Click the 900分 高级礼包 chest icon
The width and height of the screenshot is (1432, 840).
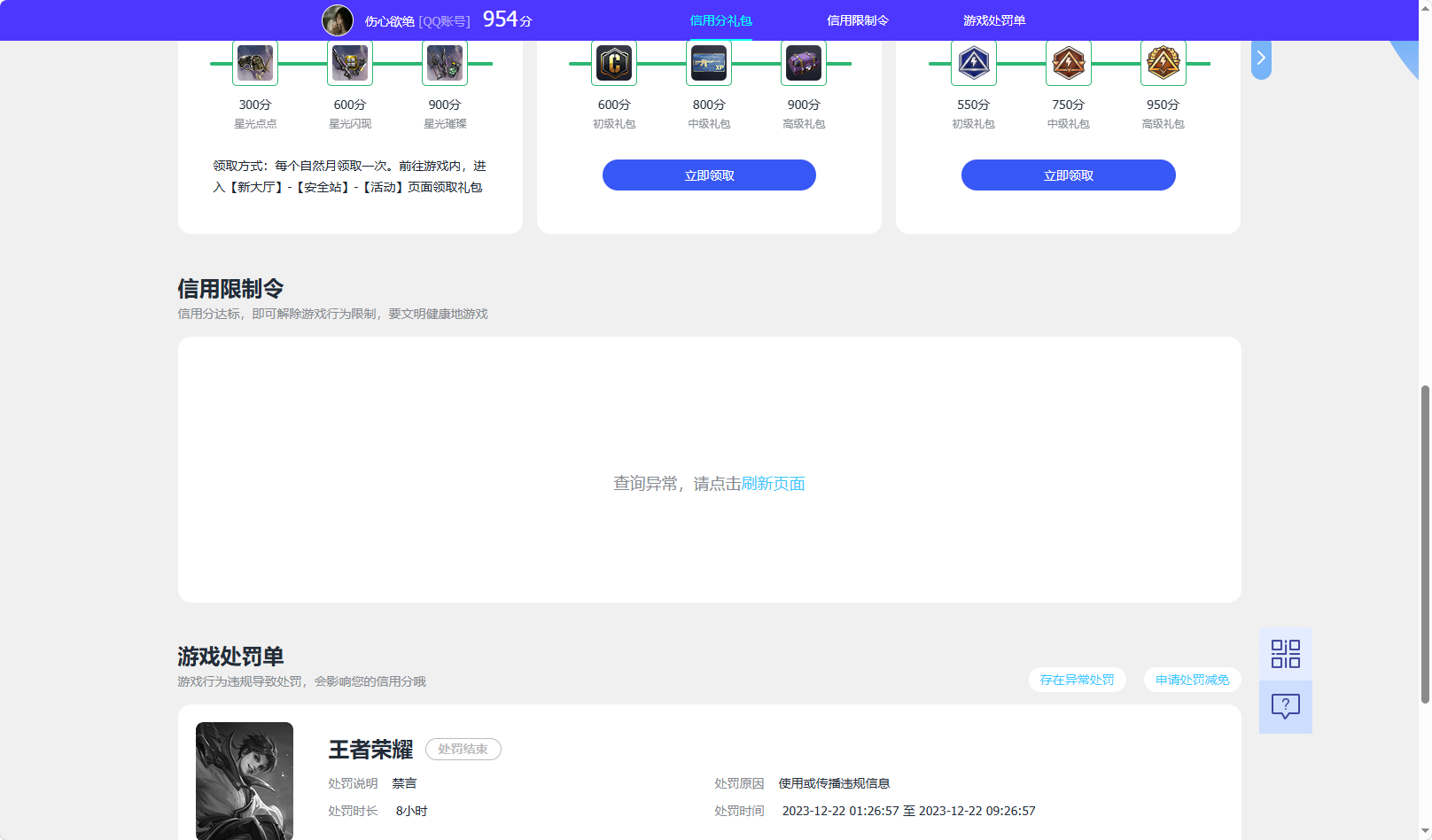tap(803, 62)
